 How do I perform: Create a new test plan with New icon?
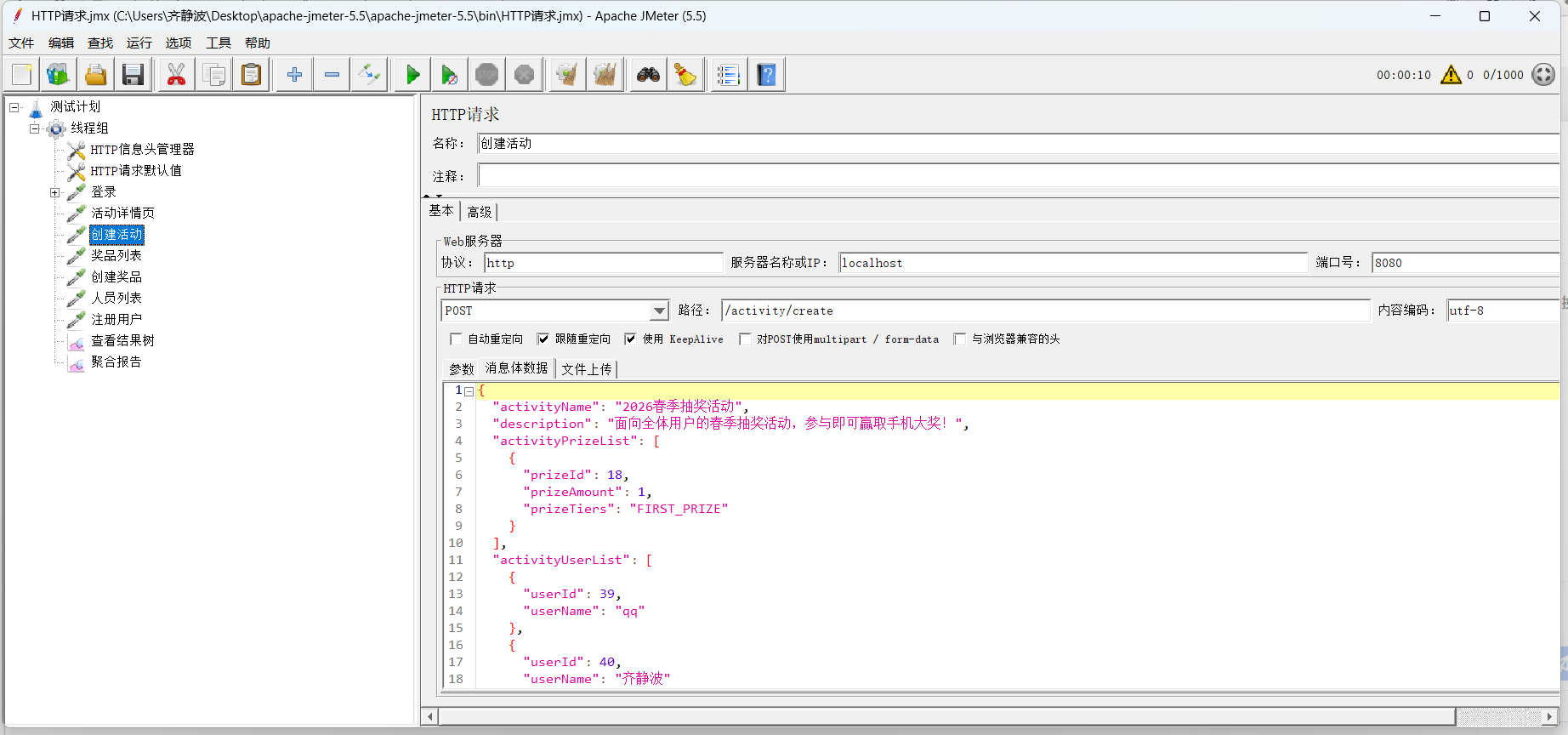22,75
